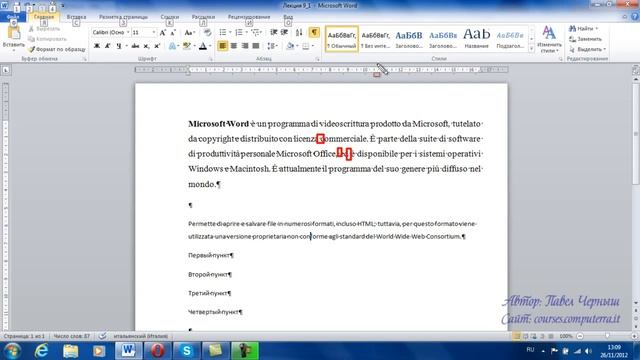Toggle bold (Ж) formatting
The width and height of the screenshot is (640, 360).
pos(97,46)
